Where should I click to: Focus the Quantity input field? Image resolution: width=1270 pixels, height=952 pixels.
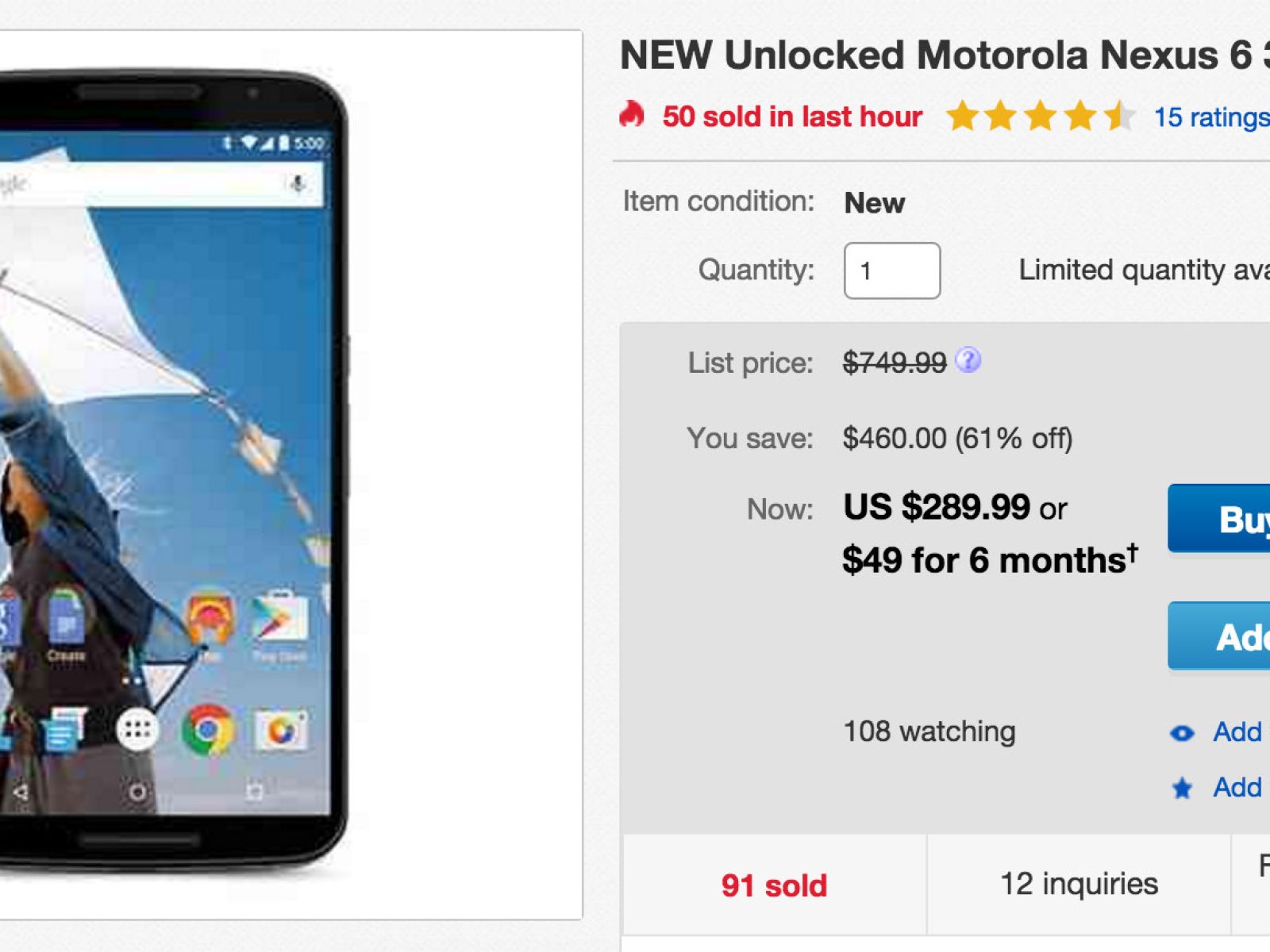click(x=891, y=271)
